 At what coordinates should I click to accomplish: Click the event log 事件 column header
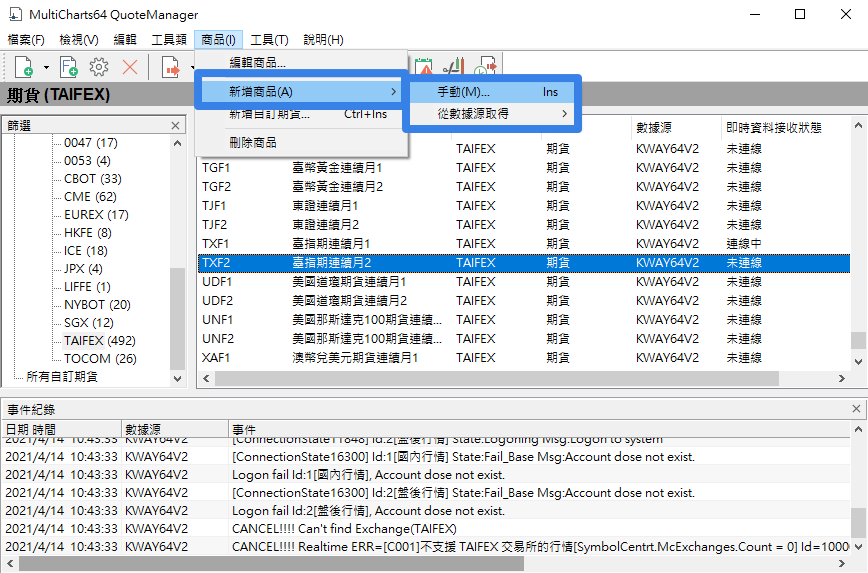point(540,430)
